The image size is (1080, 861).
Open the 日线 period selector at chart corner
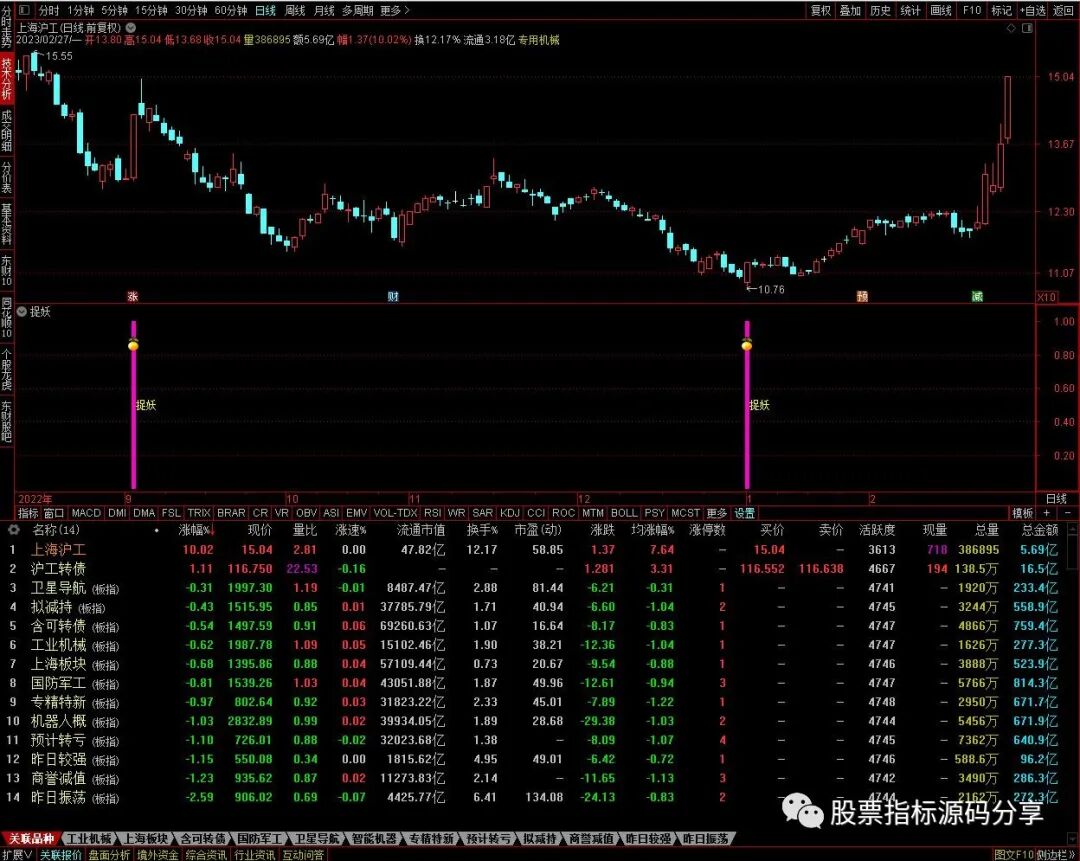pos(1056,499)
